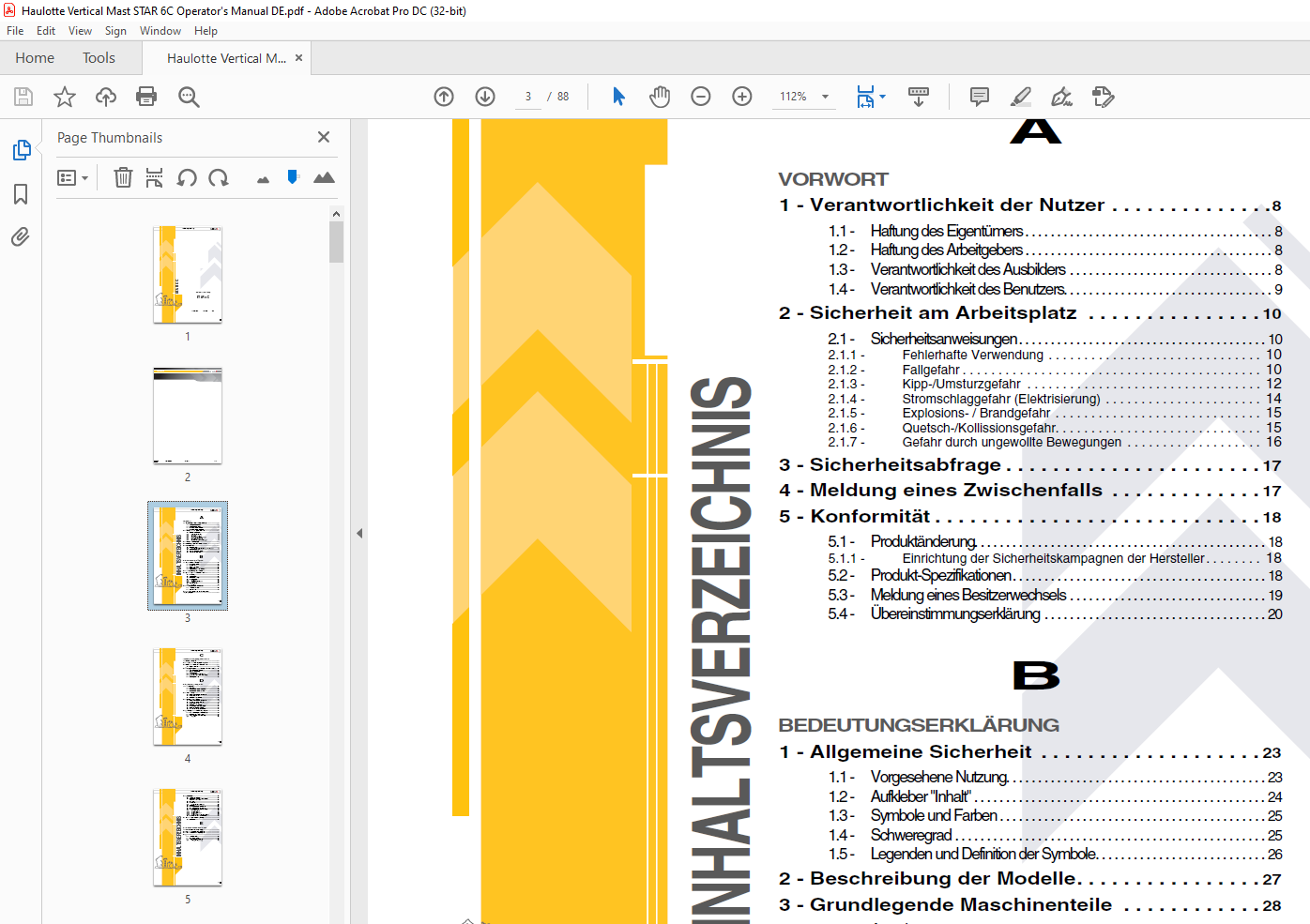Click Symbole und Farben entry

coord(1055,816)
